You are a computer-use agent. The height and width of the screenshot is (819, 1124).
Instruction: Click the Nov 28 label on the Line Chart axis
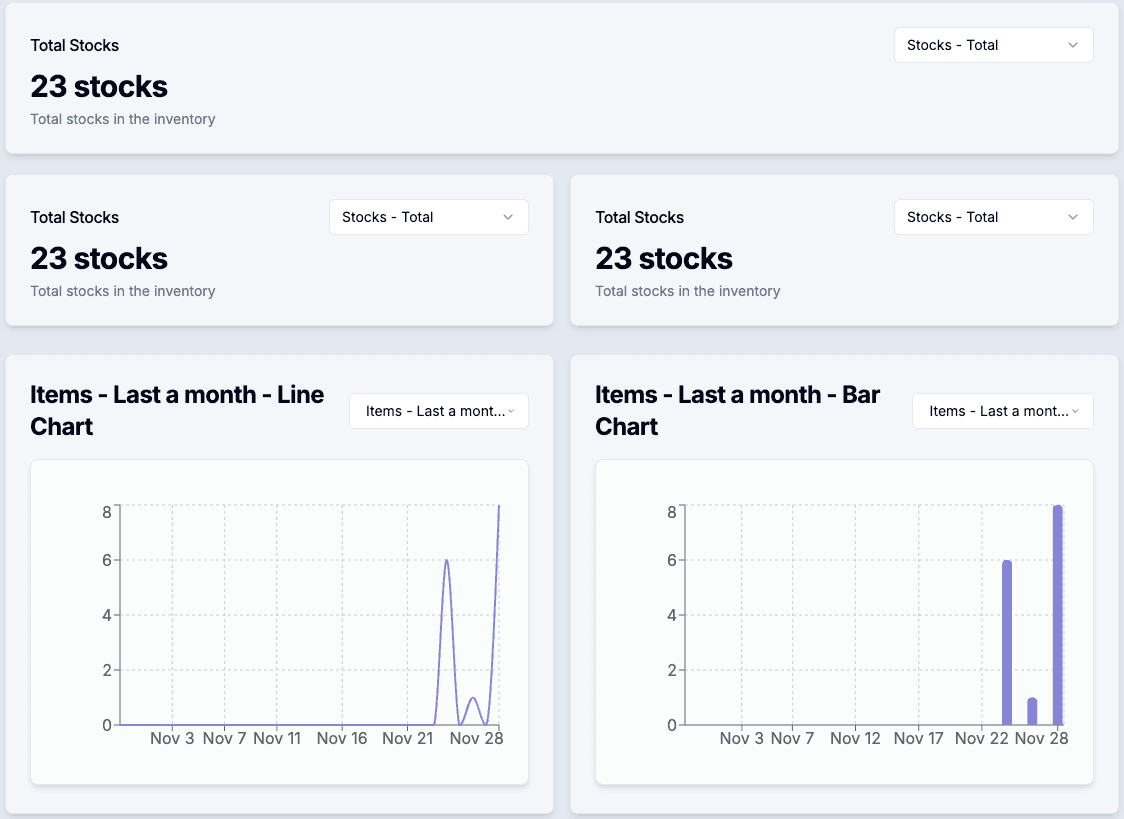click(476, 739)
